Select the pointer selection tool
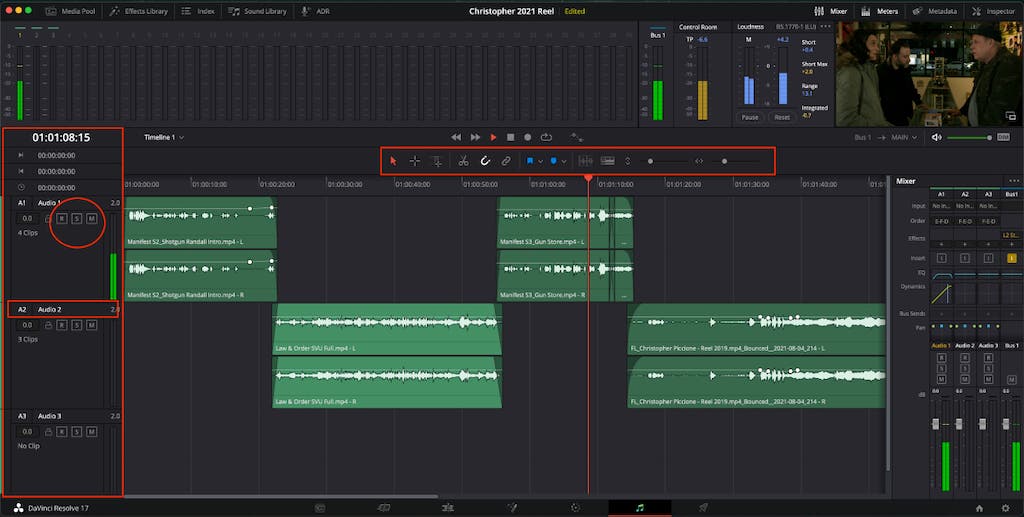1024x517 pixels. (x=393, y=161)
